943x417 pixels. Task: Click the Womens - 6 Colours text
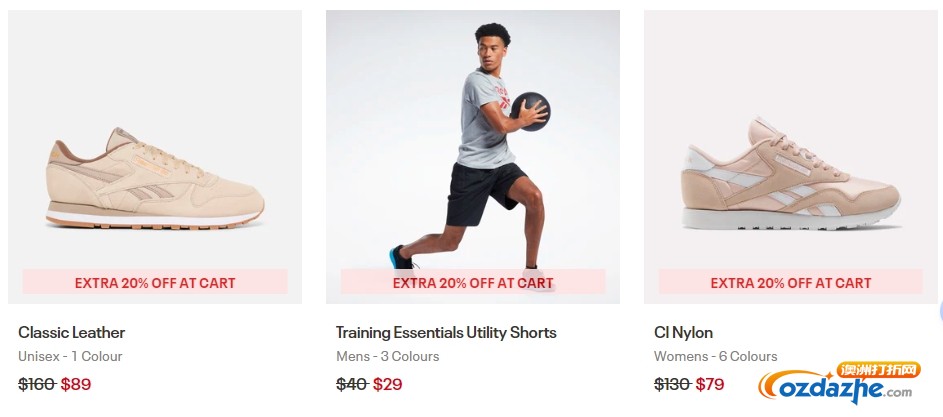click(x=716, y=356)
